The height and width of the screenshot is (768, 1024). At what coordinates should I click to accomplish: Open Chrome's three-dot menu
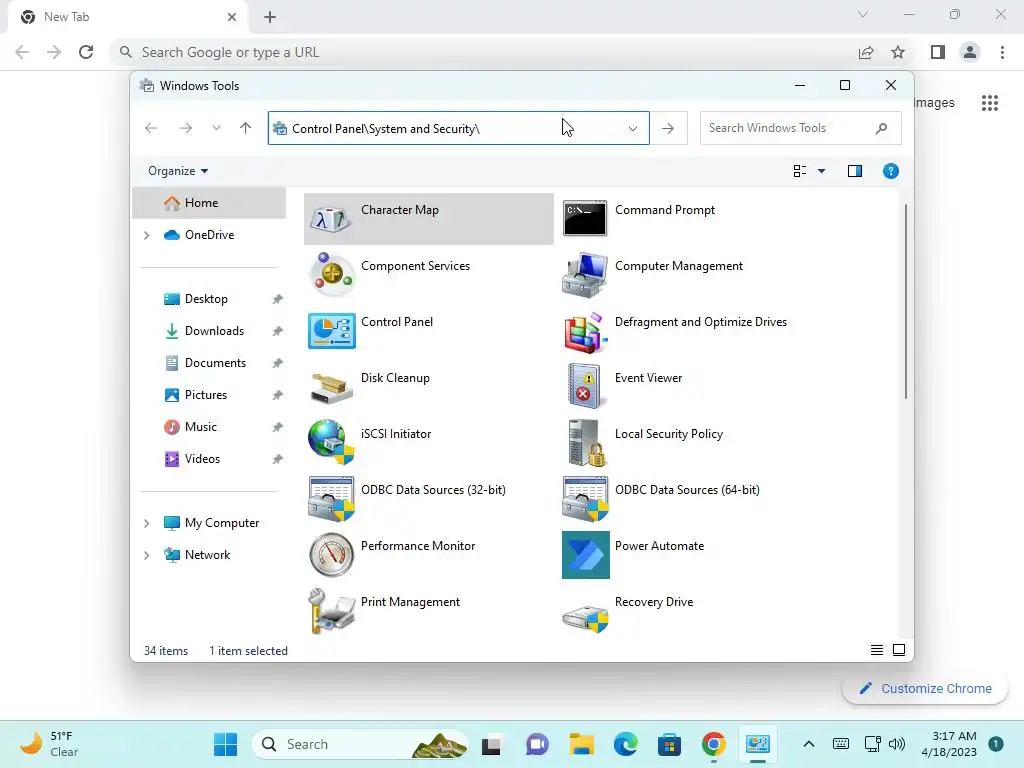click(x=1002, y=52)
